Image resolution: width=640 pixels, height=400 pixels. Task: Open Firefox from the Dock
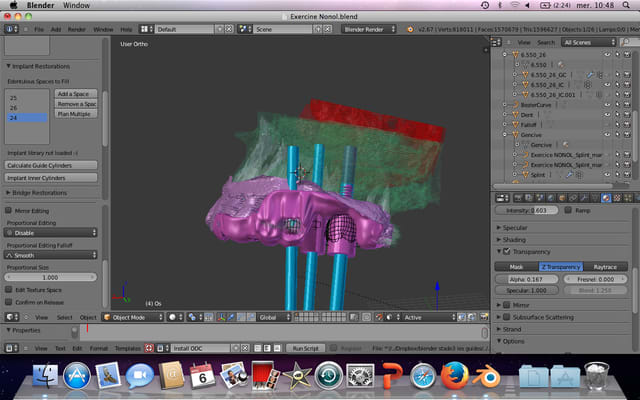455,377
